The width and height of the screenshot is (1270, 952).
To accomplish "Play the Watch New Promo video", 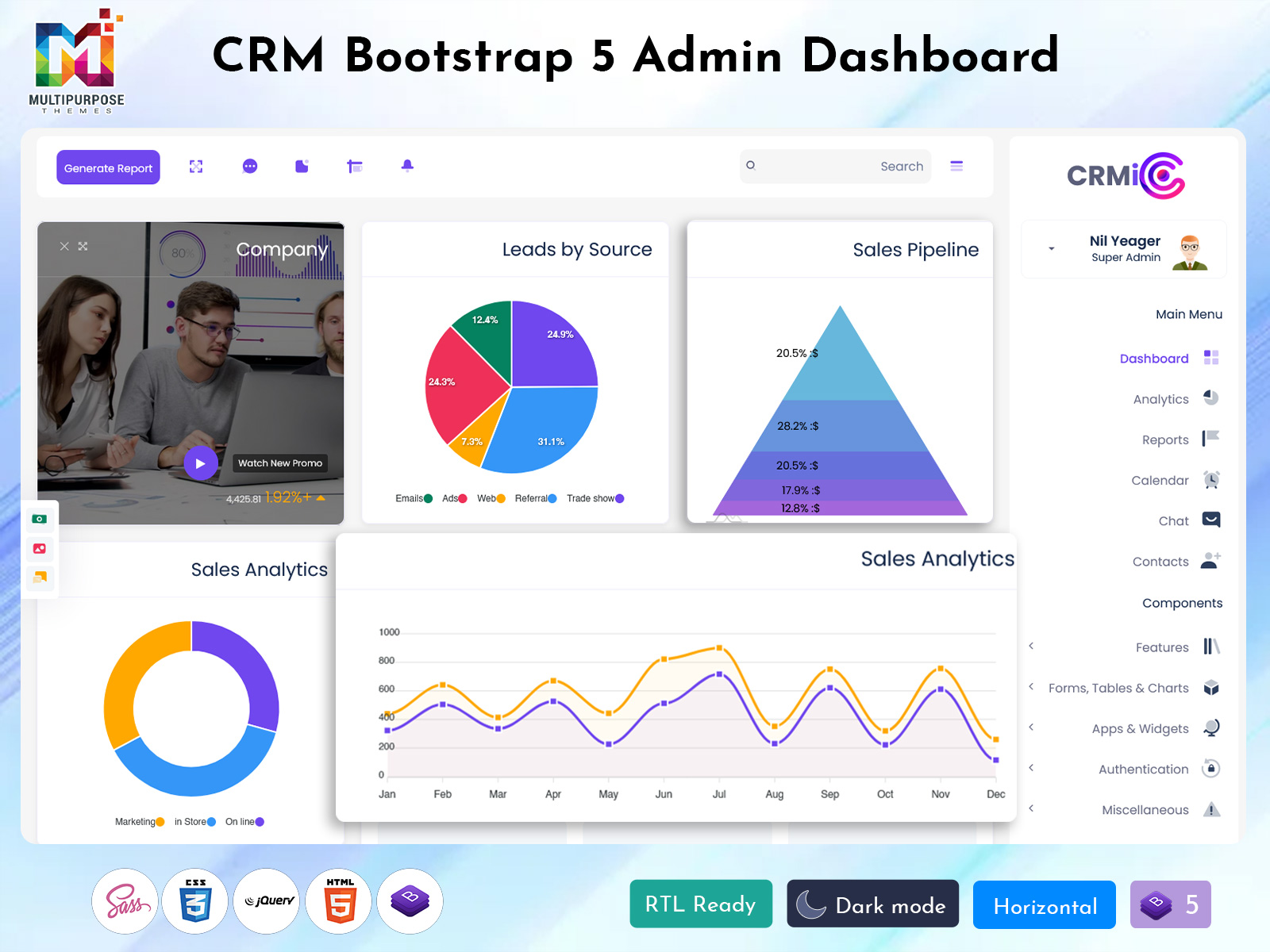I will point(201,463).
